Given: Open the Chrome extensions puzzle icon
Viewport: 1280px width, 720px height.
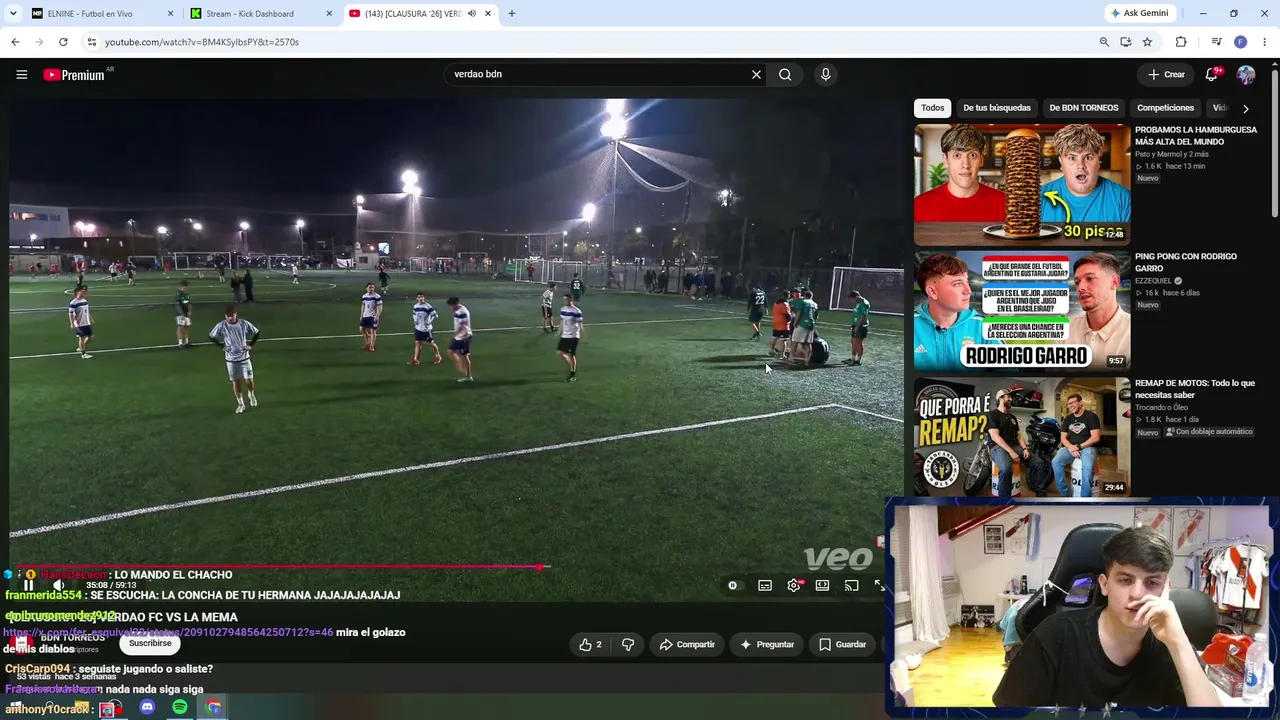Looking at the screenshot, I should (x=1181, y=42).
